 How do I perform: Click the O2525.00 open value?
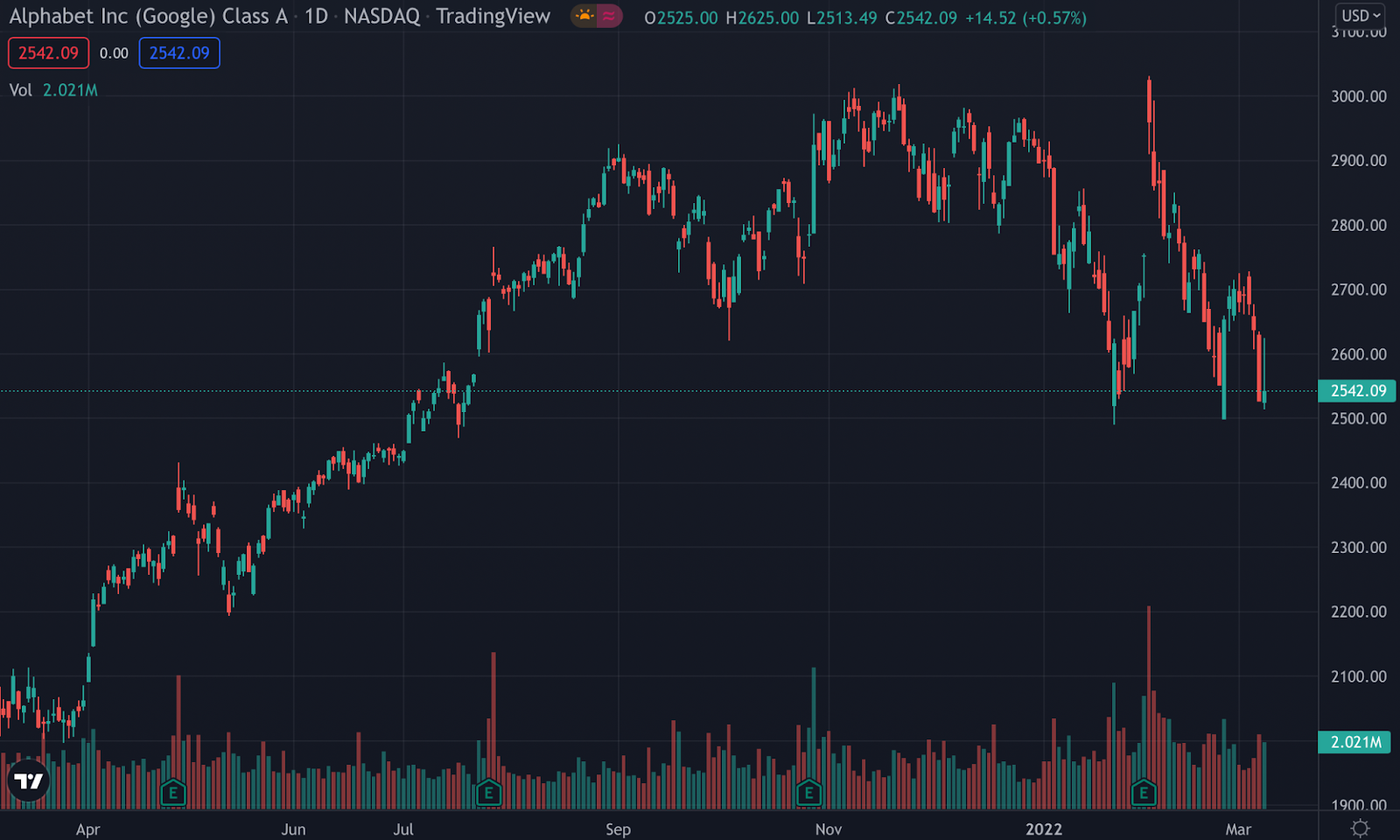pyautogui.click(x=681, y=18)
